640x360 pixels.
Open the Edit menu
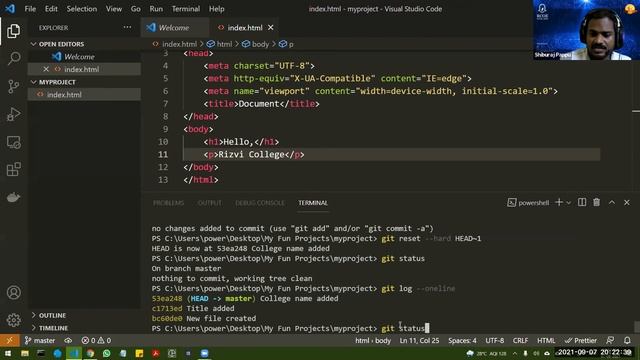click(x=51, y=9)
